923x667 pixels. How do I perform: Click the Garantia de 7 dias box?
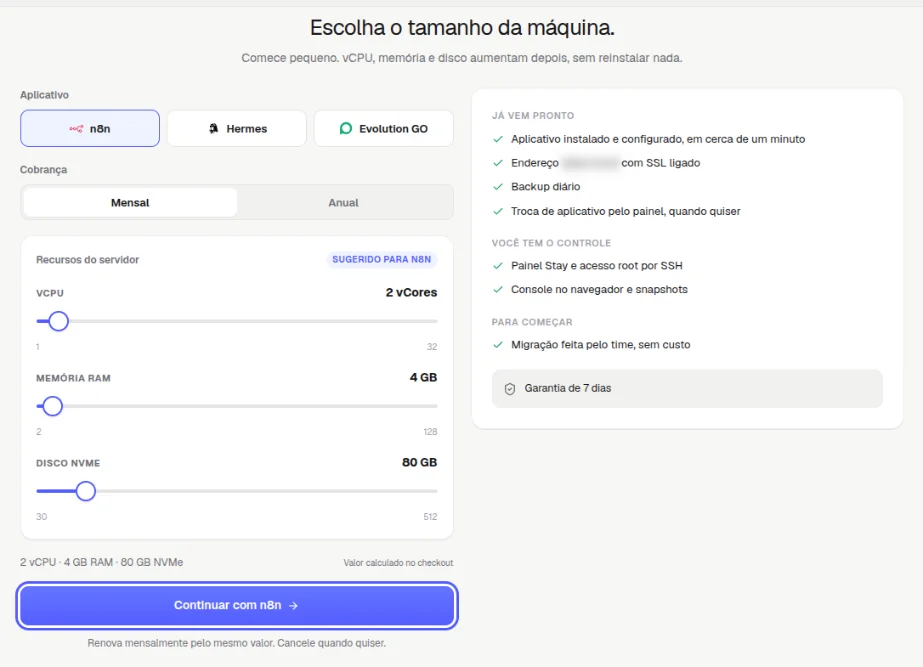[x=687, y=389]
